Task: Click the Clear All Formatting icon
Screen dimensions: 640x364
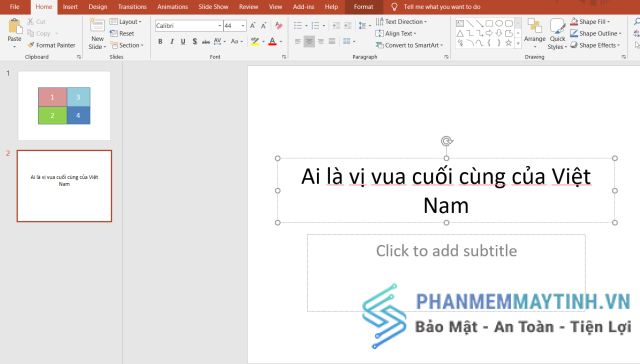Action: (279, 26)
